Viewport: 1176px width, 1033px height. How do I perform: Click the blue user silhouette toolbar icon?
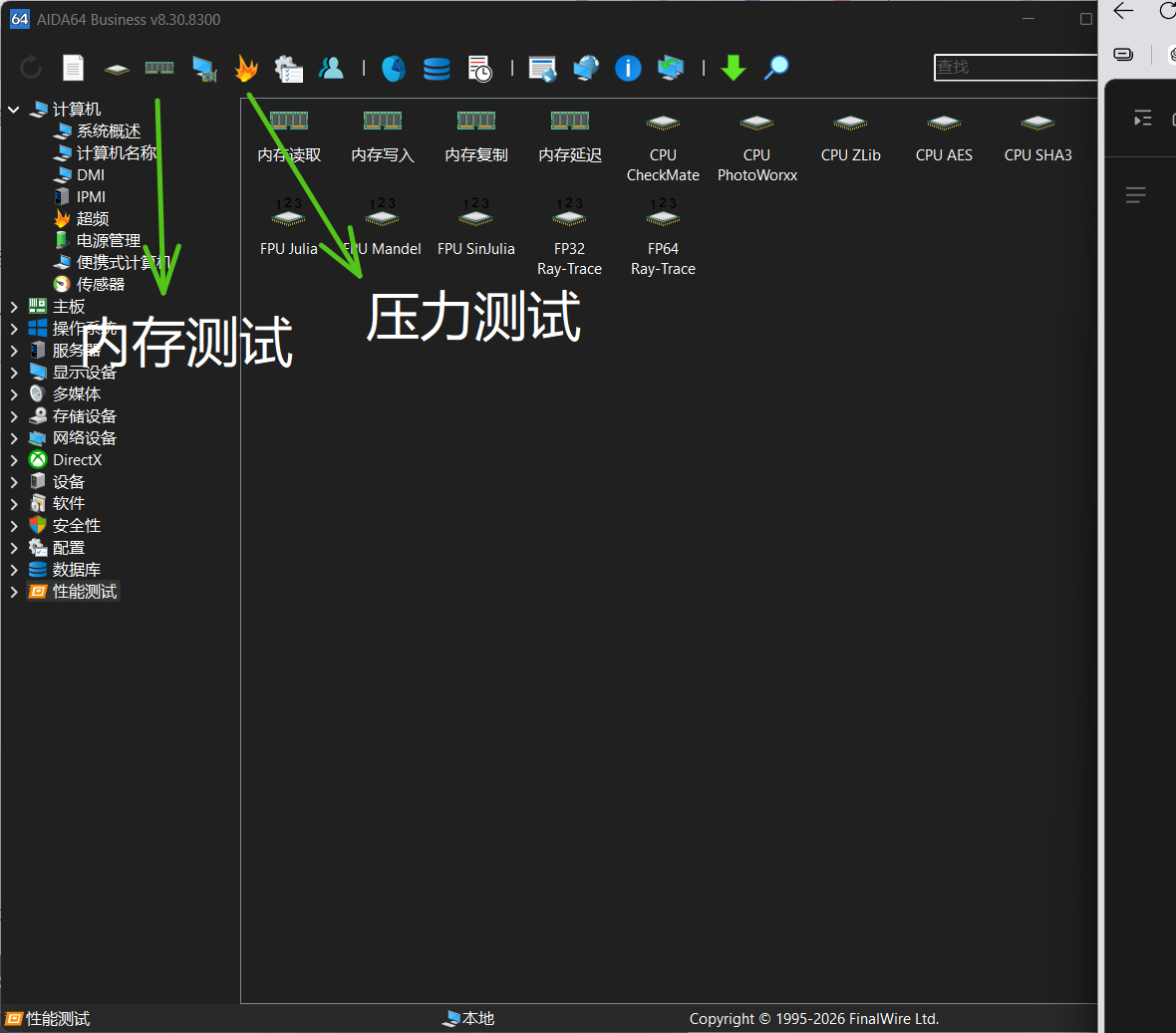tap(331, 68)
